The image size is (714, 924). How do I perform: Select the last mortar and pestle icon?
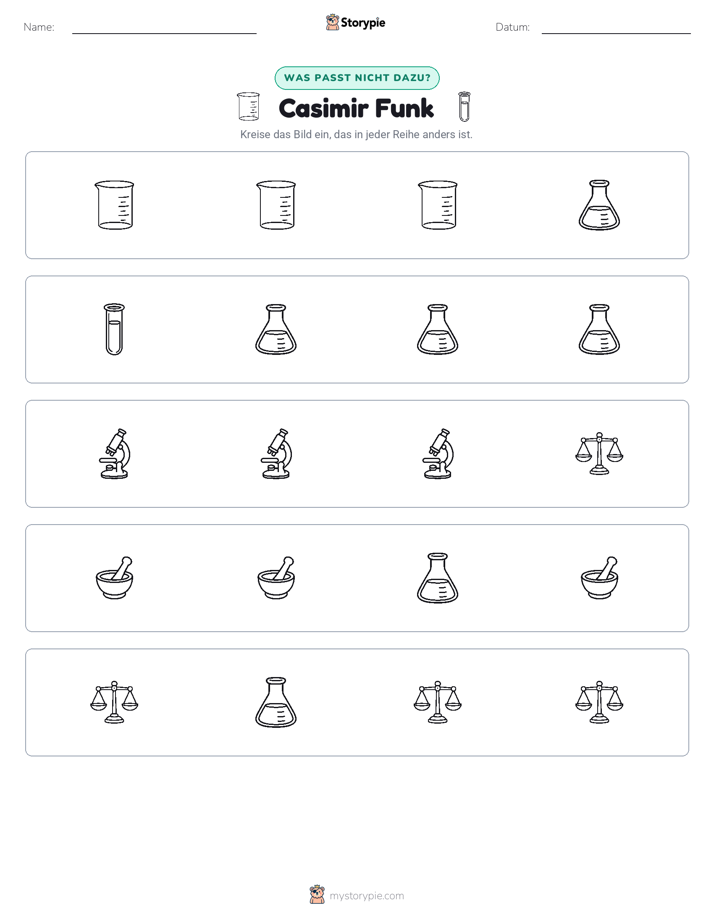click(599, 578)
